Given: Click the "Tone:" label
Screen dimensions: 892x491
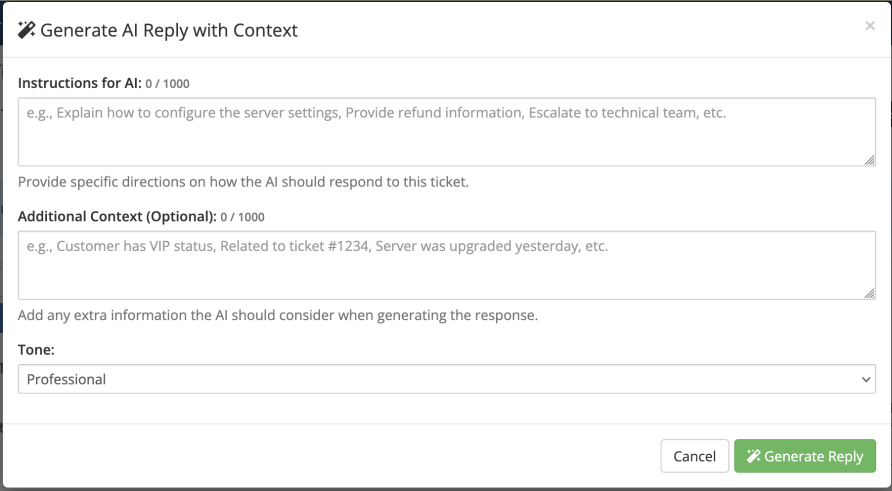Looking at the screenshot, I should coord(36,350).
